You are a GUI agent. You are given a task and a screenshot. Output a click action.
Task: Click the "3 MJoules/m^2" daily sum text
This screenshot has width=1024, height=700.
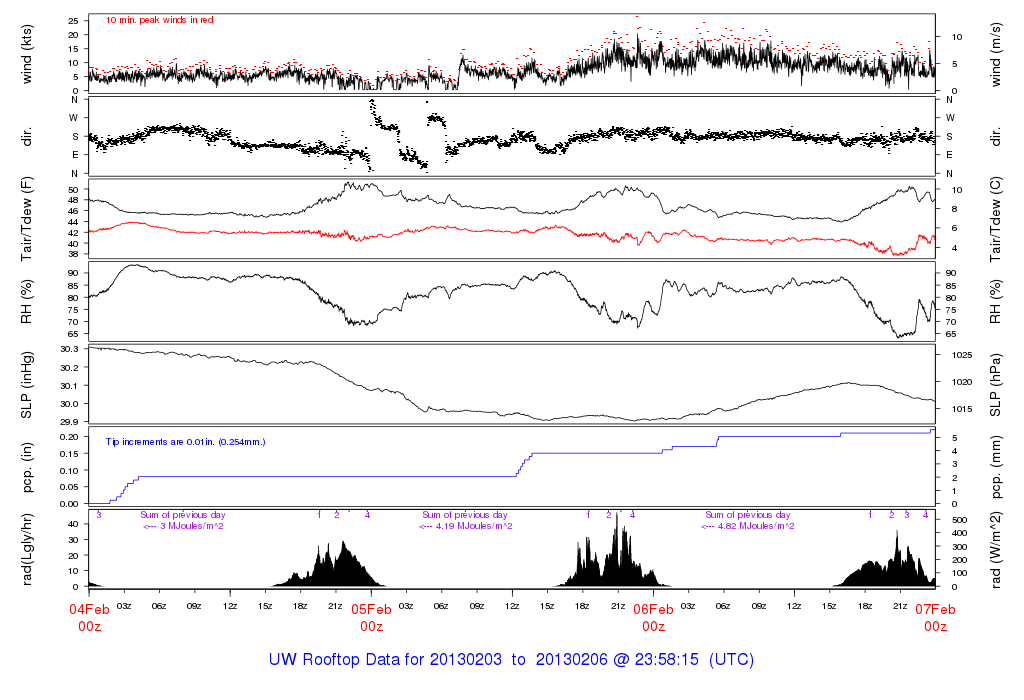191,526
